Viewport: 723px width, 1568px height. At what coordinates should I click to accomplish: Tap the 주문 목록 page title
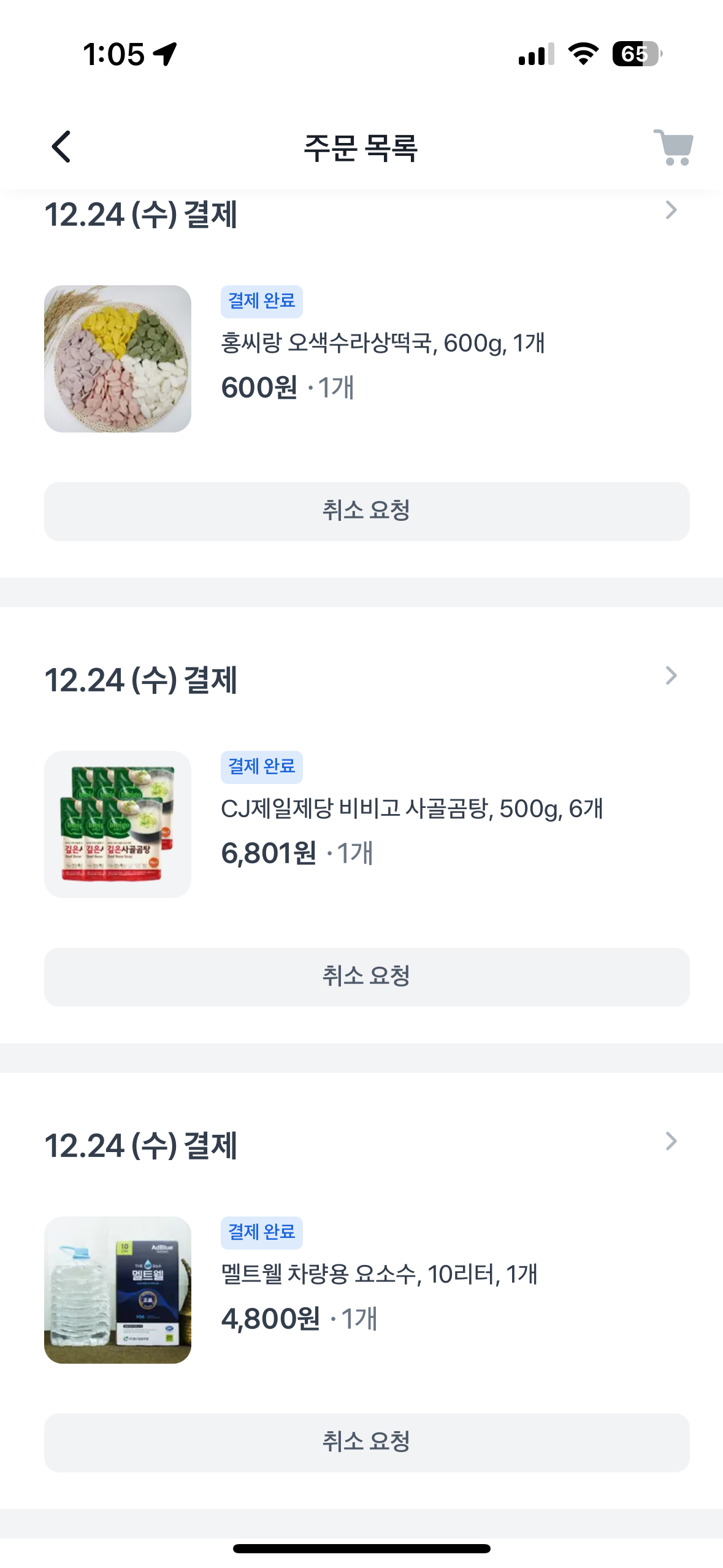click(361, 148)
